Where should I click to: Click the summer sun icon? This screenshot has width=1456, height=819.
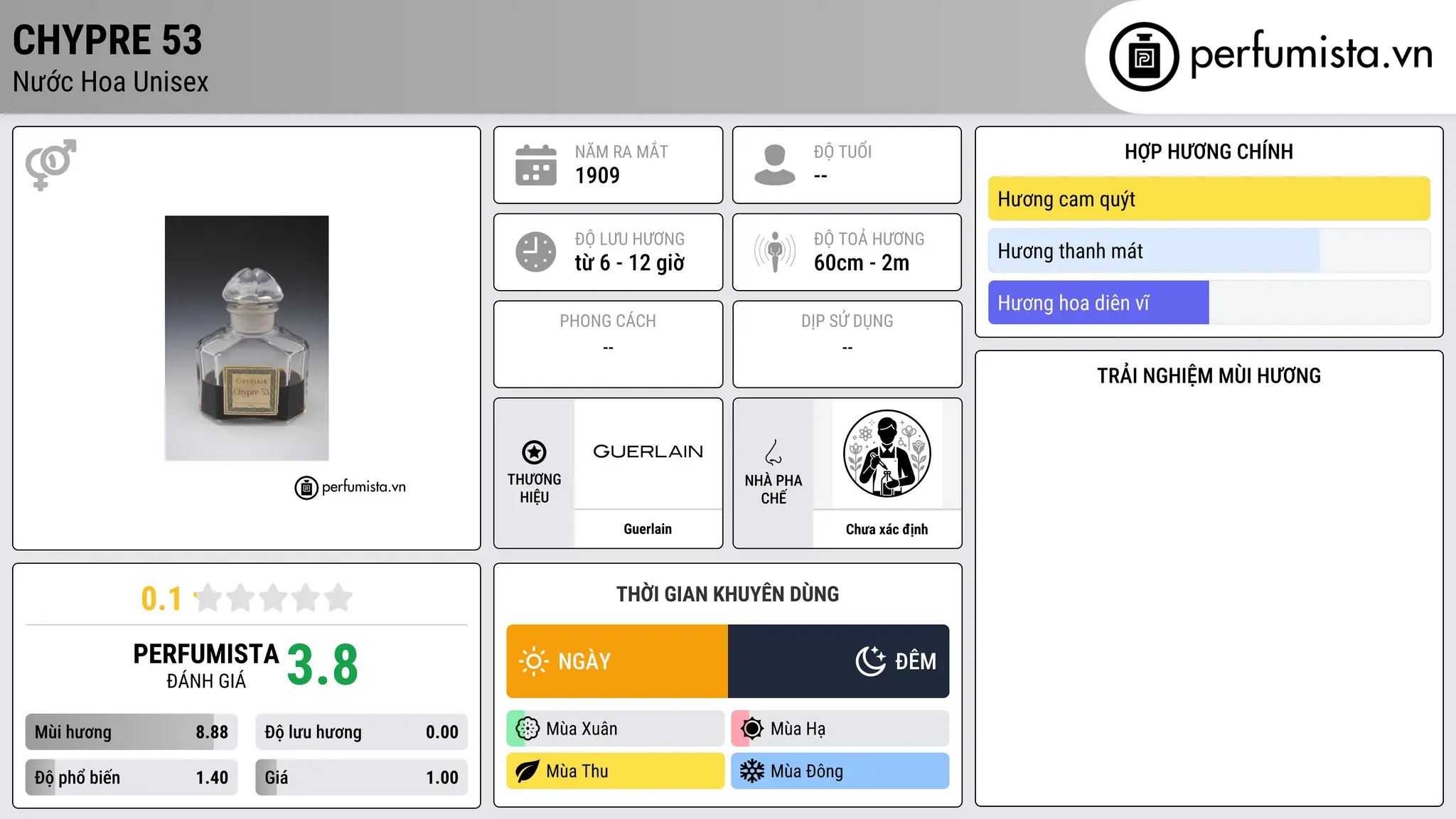pyautogui.click(x=752, y=729)
